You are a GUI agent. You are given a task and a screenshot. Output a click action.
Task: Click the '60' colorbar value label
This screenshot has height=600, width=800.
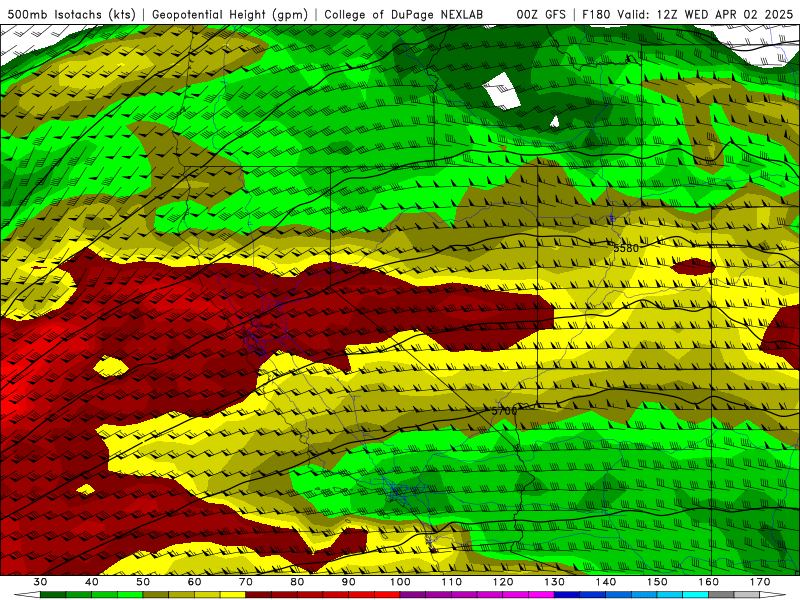[x=194, y=582]
